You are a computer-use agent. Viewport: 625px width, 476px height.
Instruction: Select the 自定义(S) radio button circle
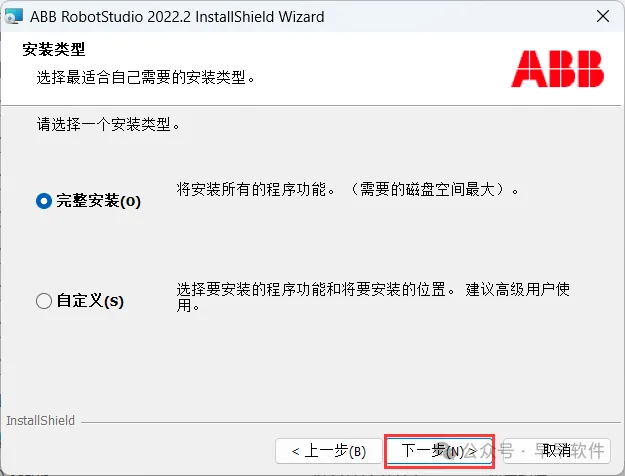44,301
